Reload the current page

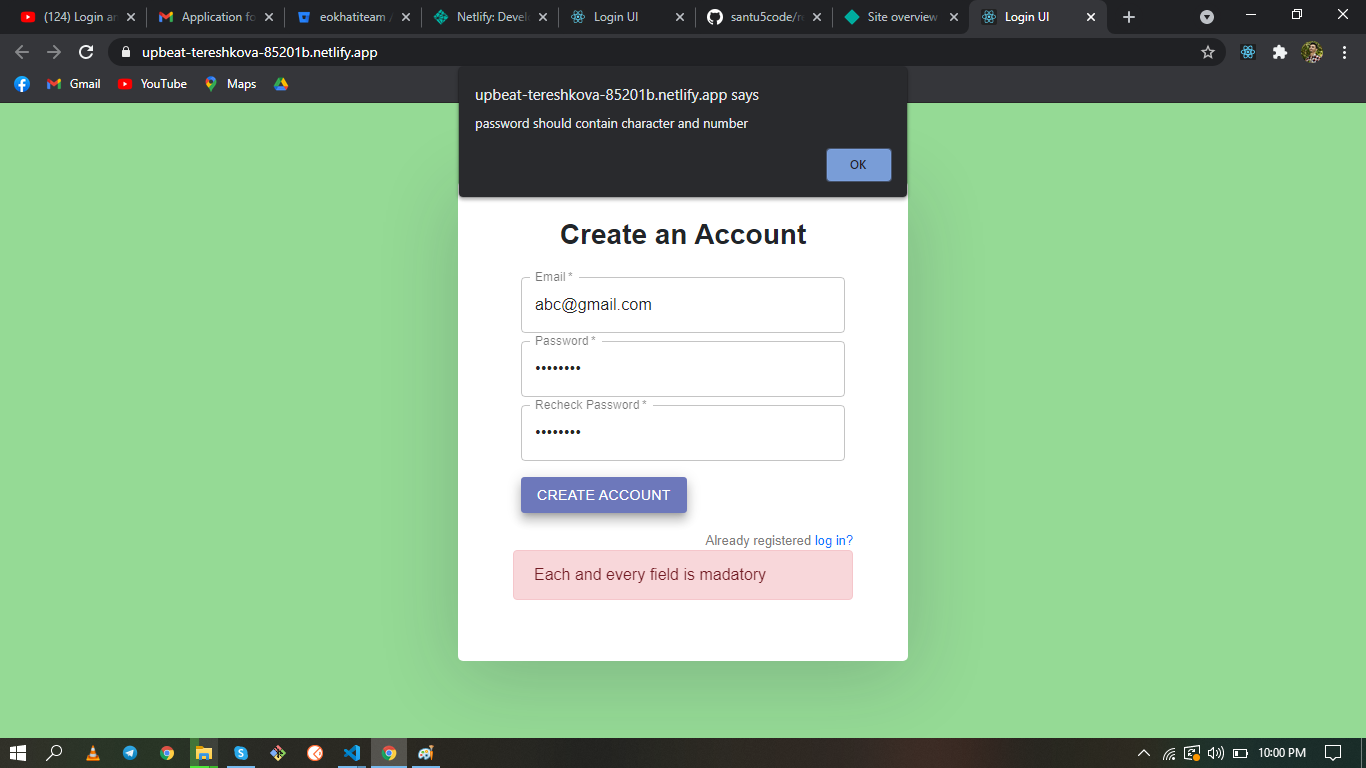84,52
